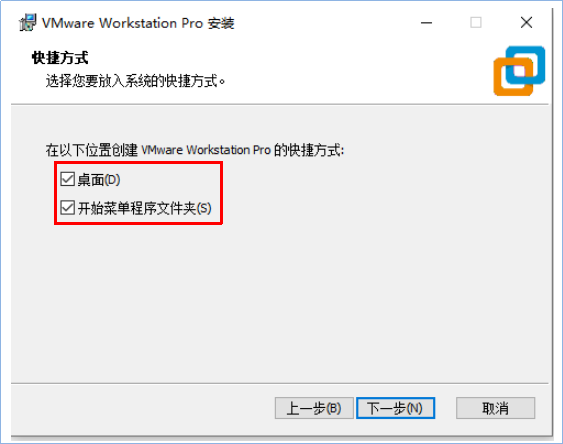Click the 在以下位置创建 VMware Workstation Pro 的快捷方式 label

click(x=195, y=150)
